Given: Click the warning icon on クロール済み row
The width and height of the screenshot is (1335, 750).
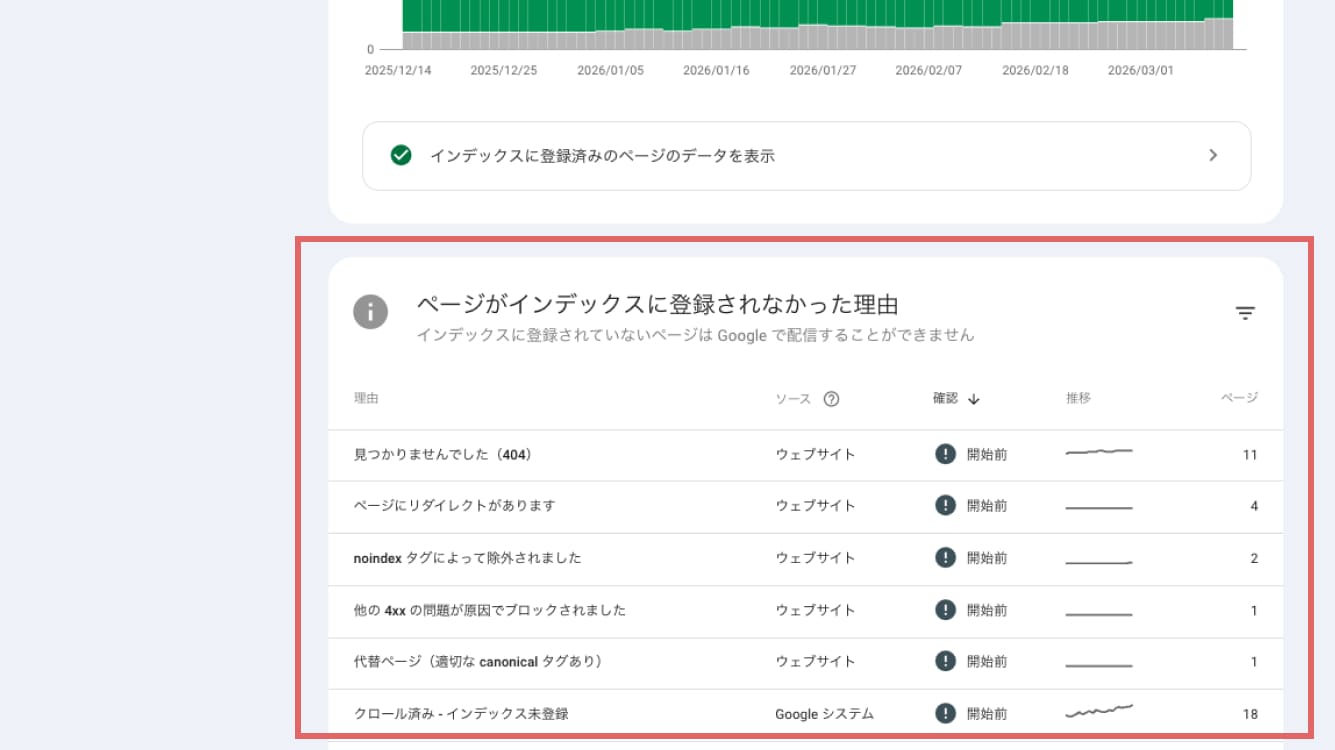Looking at the screenshot, I should pyautogui.click(x=945, y=714).
